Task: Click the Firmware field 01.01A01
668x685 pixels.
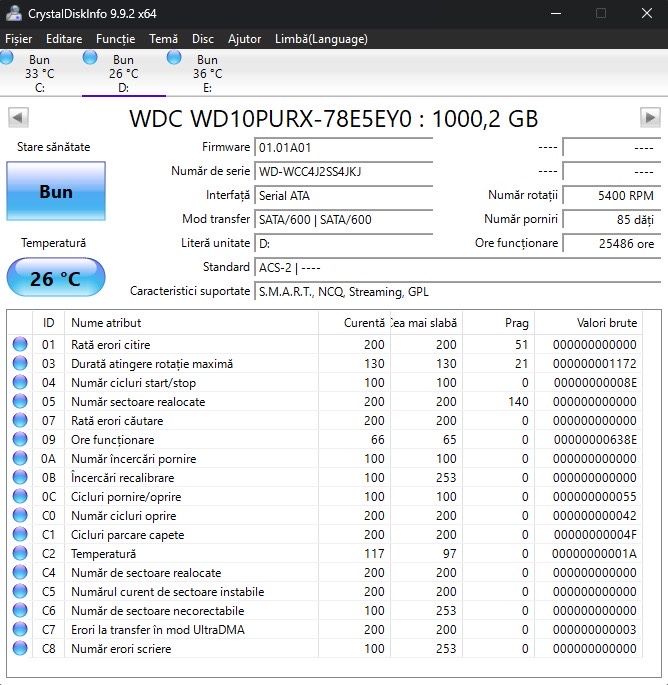Action: tap(344, 148)
